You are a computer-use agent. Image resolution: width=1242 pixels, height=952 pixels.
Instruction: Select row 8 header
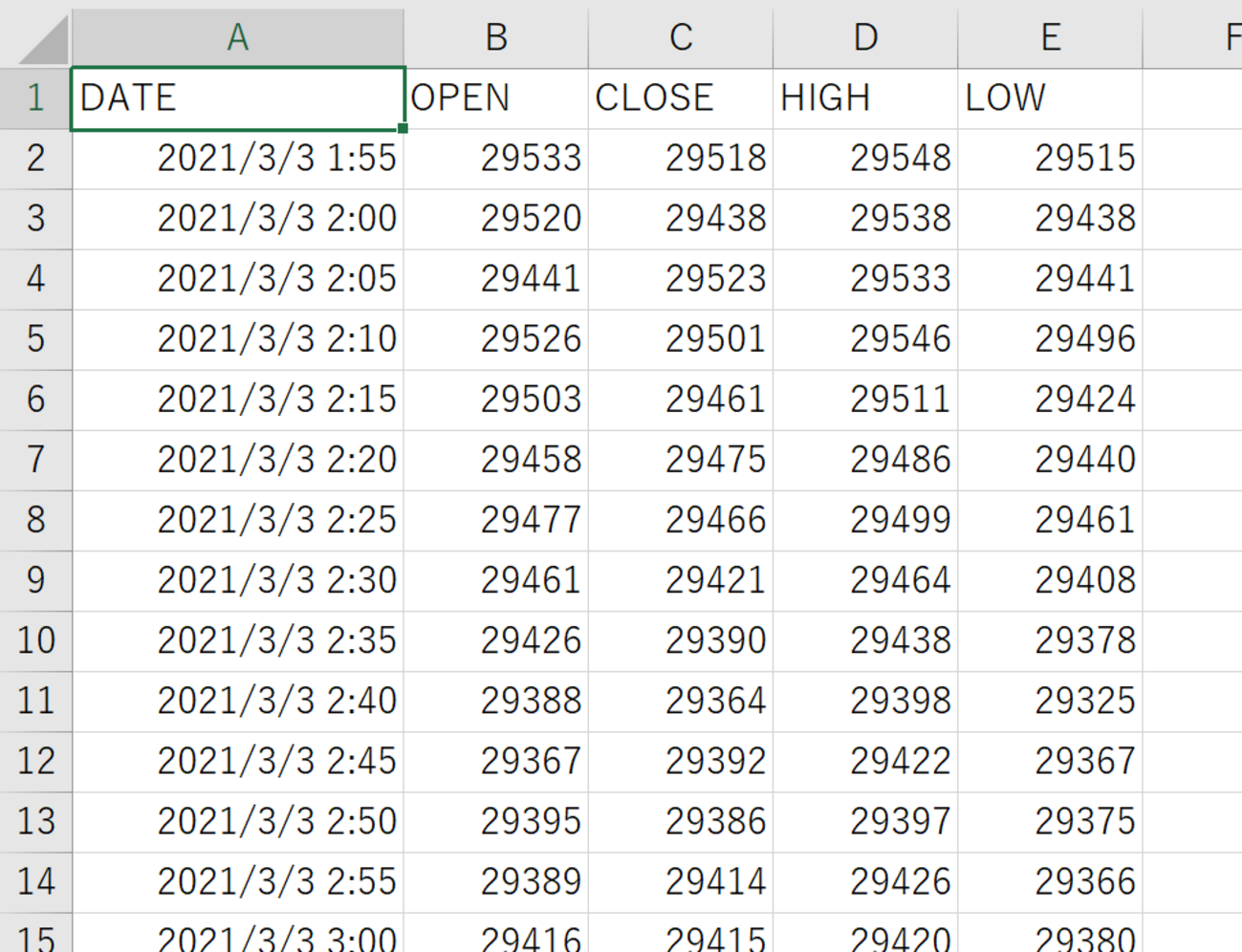coord(36,520)
